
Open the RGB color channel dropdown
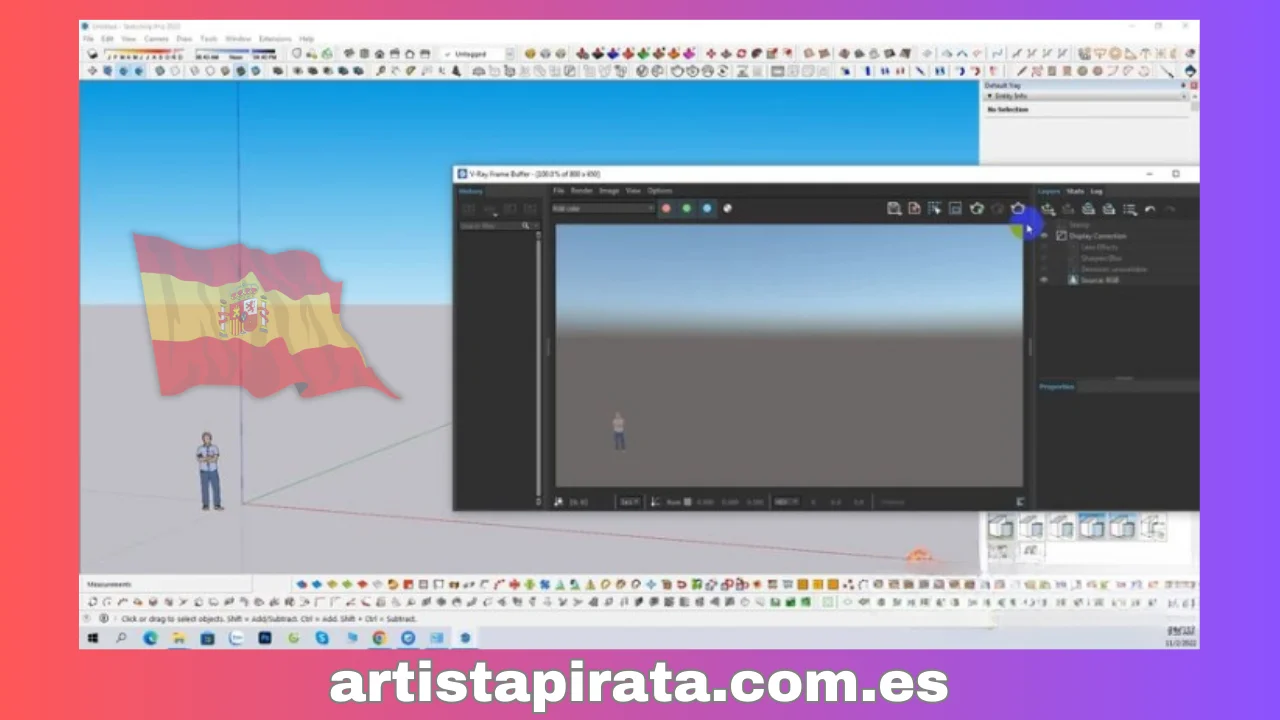603,208
